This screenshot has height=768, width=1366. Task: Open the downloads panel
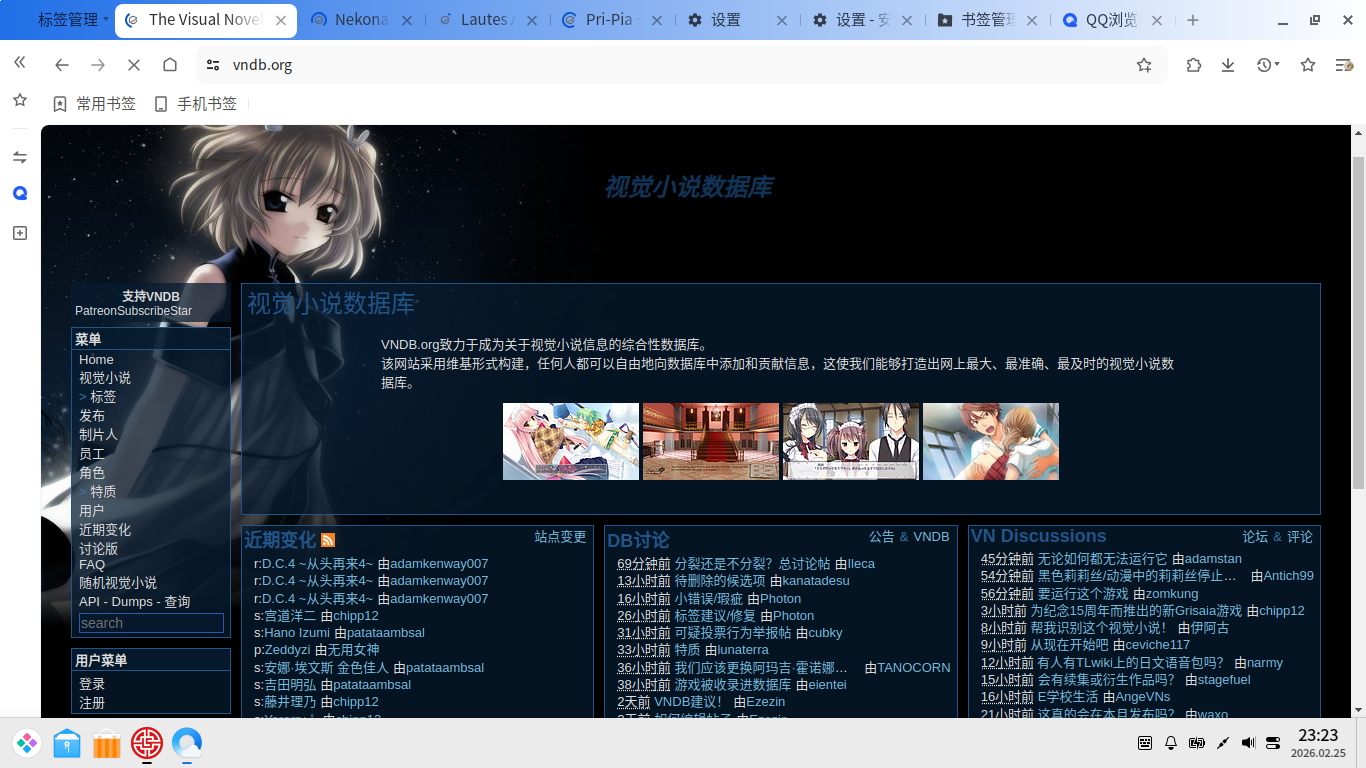pos(1228,65)
